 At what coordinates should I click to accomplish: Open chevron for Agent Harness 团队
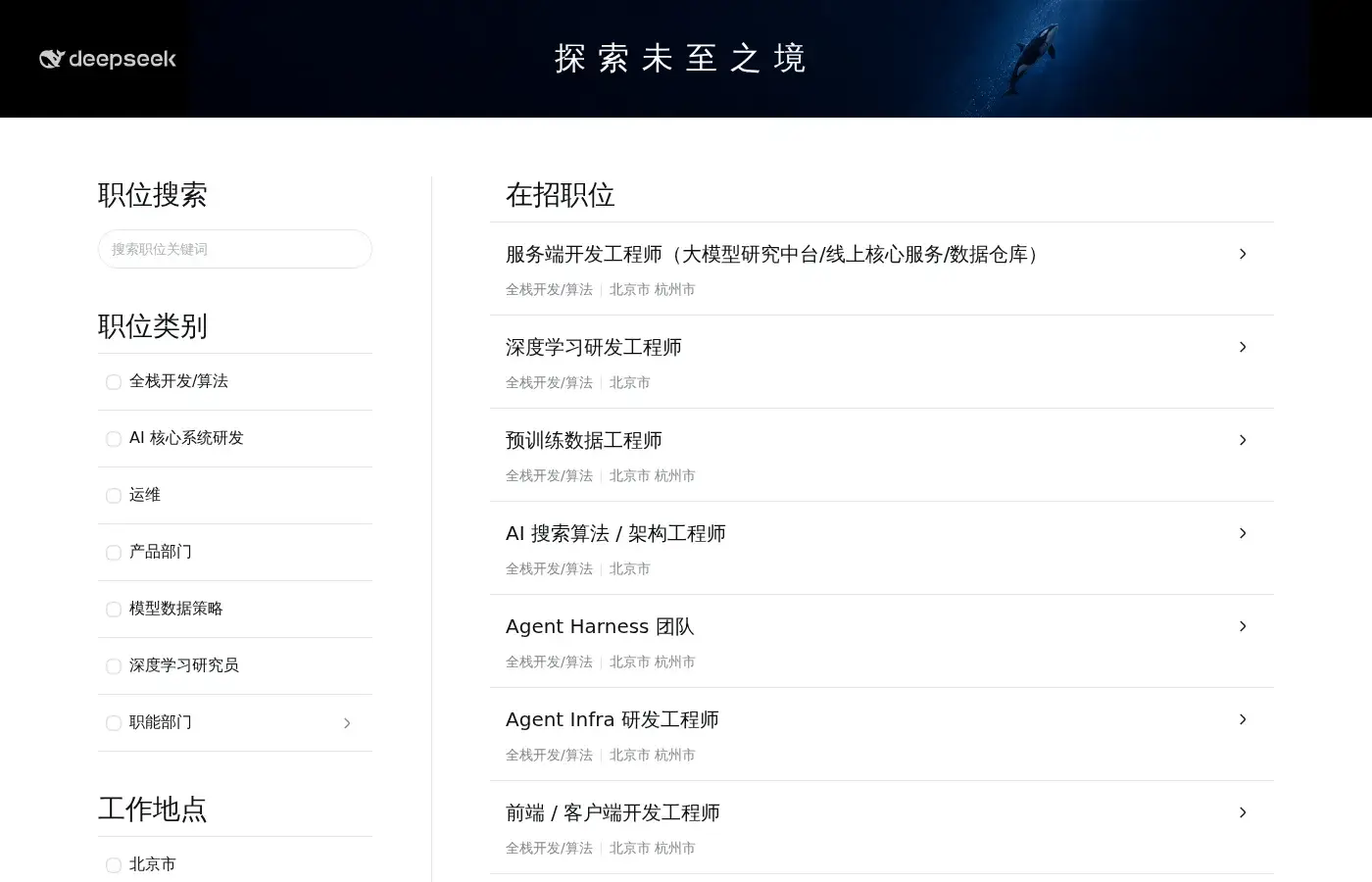pos(1243,626)
